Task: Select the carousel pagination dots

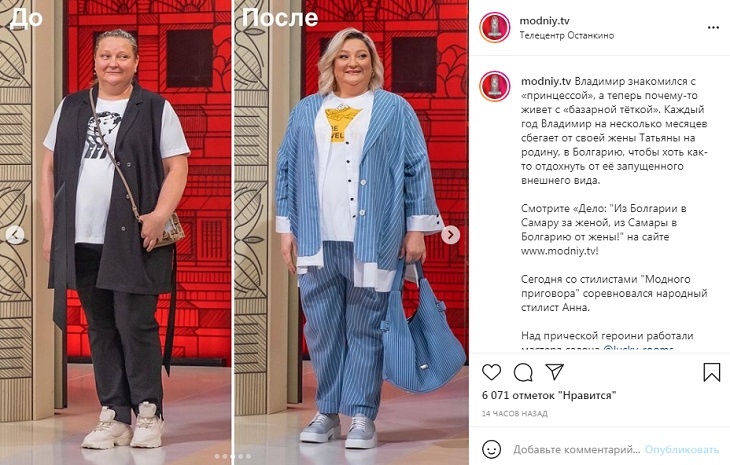Action: 233,457
